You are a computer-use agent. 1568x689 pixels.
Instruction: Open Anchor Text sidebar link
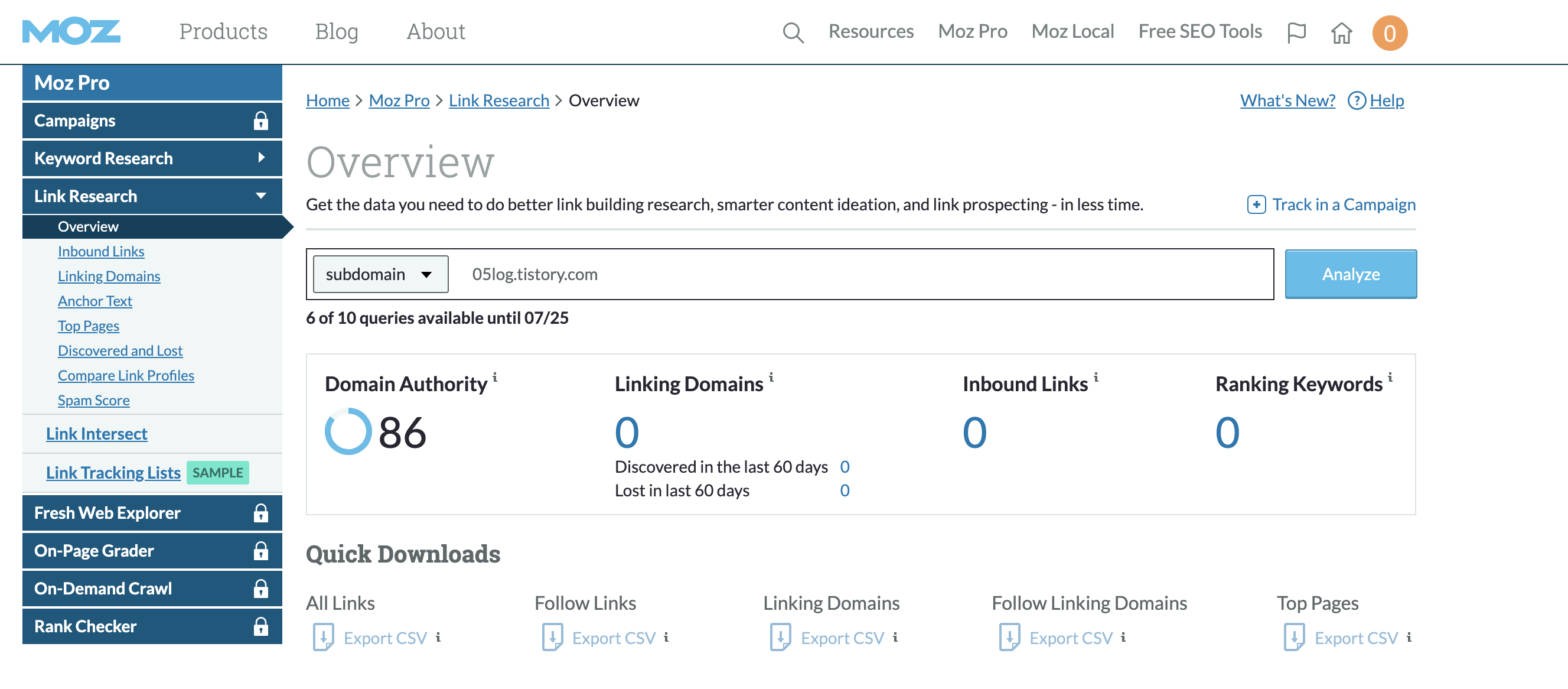tap(95, 301)
